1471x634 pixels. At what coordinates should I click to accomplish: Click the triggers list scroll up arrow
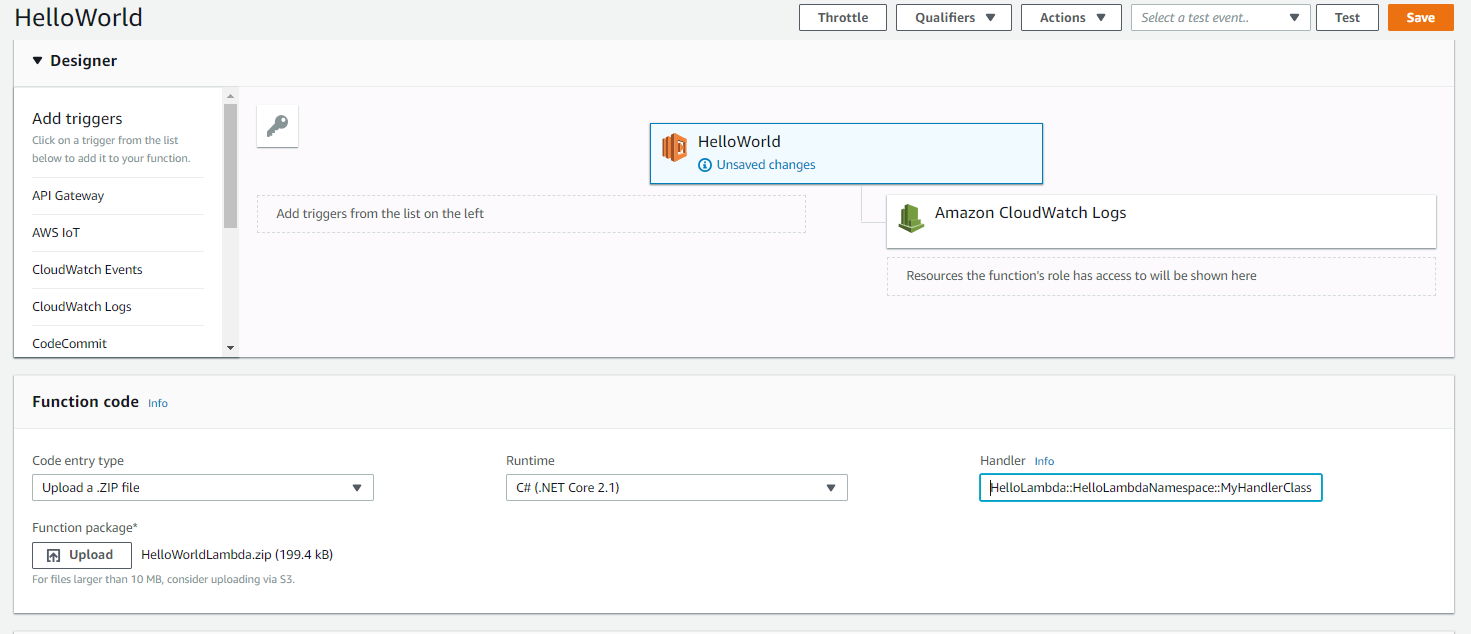[x=230, y=96]
